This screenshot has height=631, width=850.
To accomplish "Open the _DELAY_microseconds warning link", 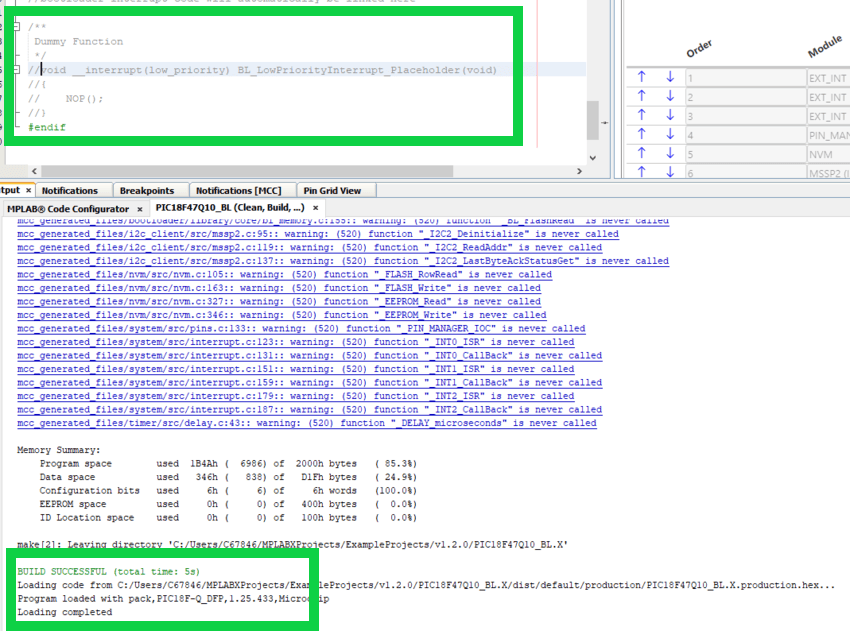I will click(306, 423).
